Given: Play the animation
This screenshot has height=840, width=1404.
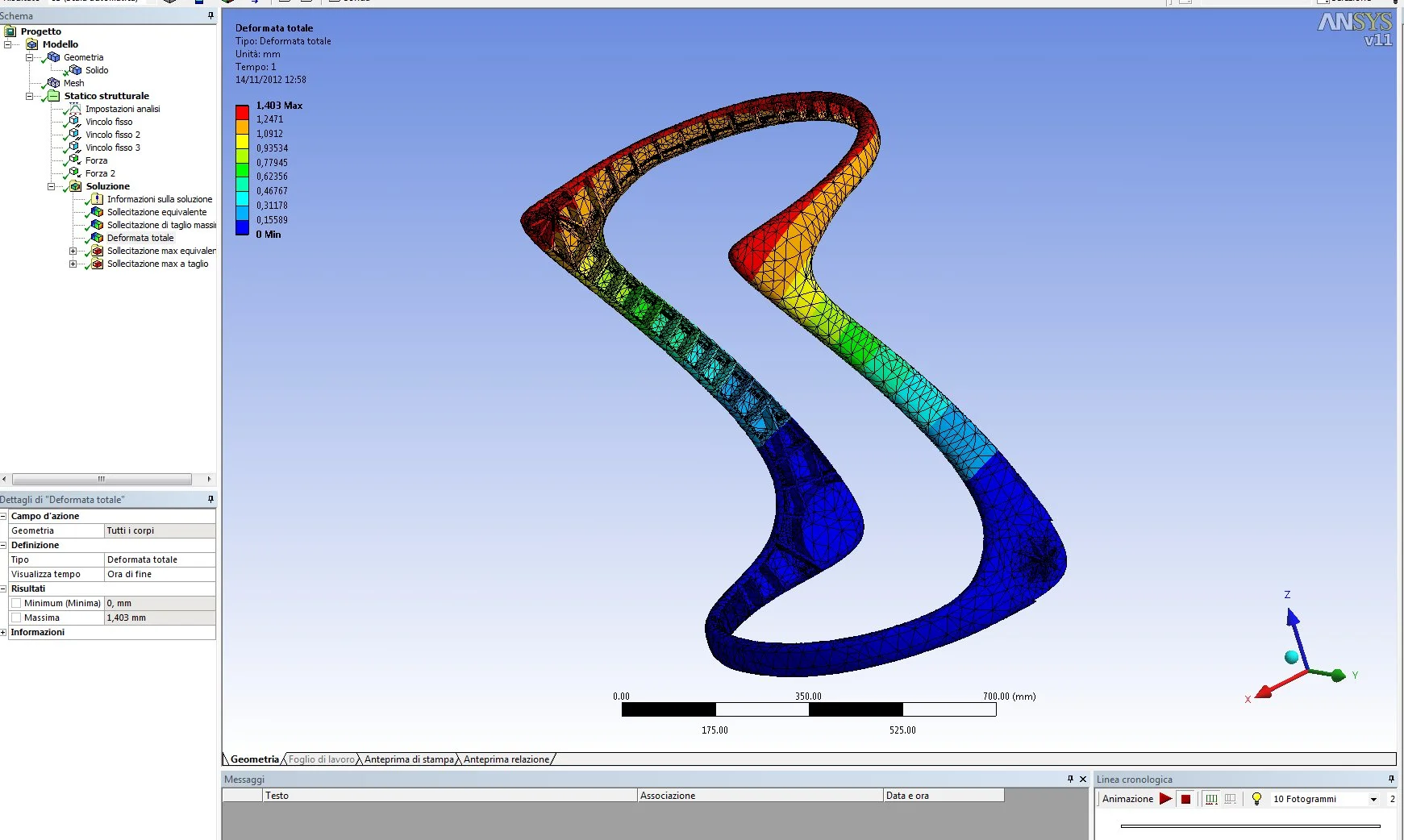Looking at the screenshot, I should pos(1165,799).
